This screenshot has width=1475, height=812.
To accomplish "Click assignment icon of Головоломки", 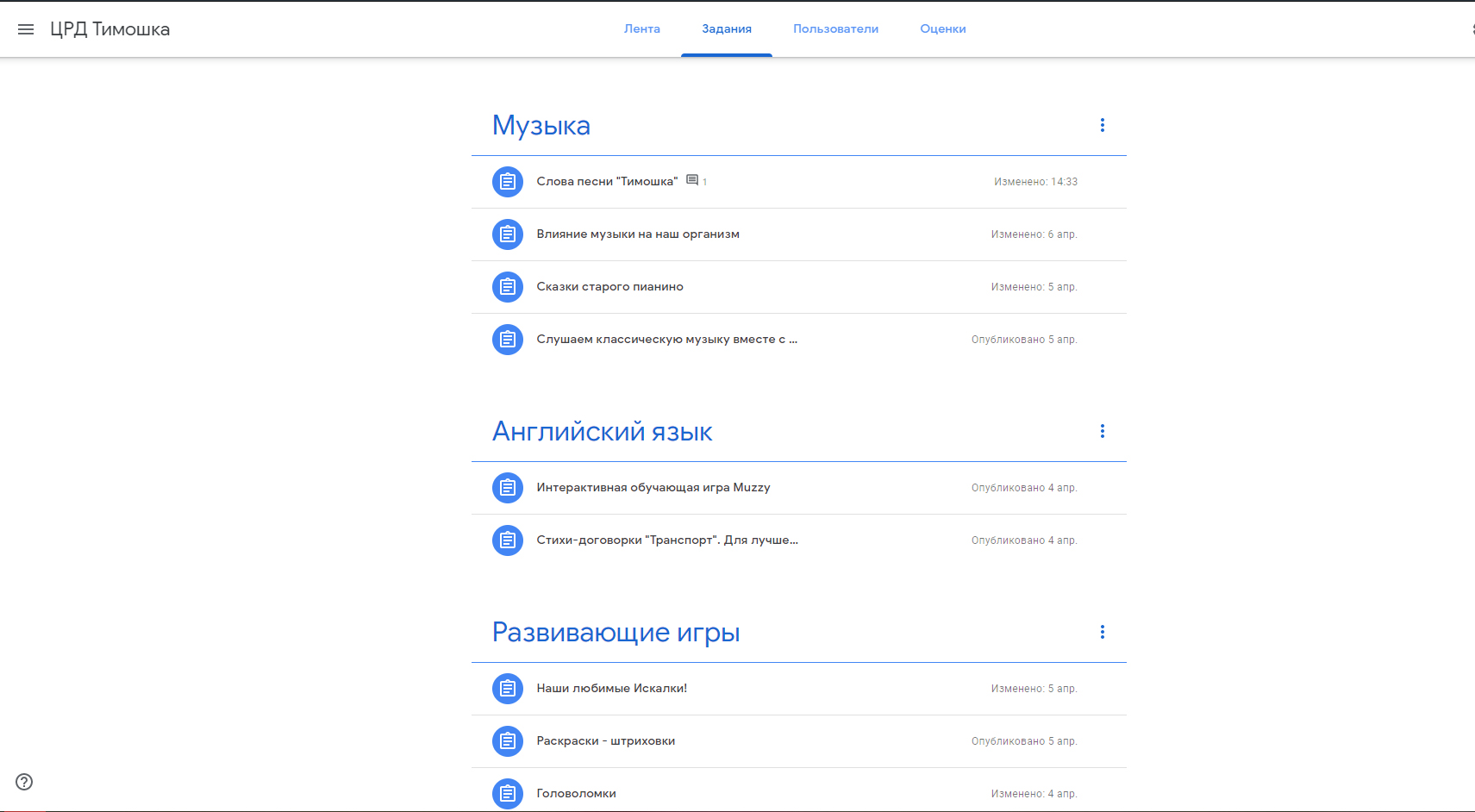I will [x=508, y=794].
